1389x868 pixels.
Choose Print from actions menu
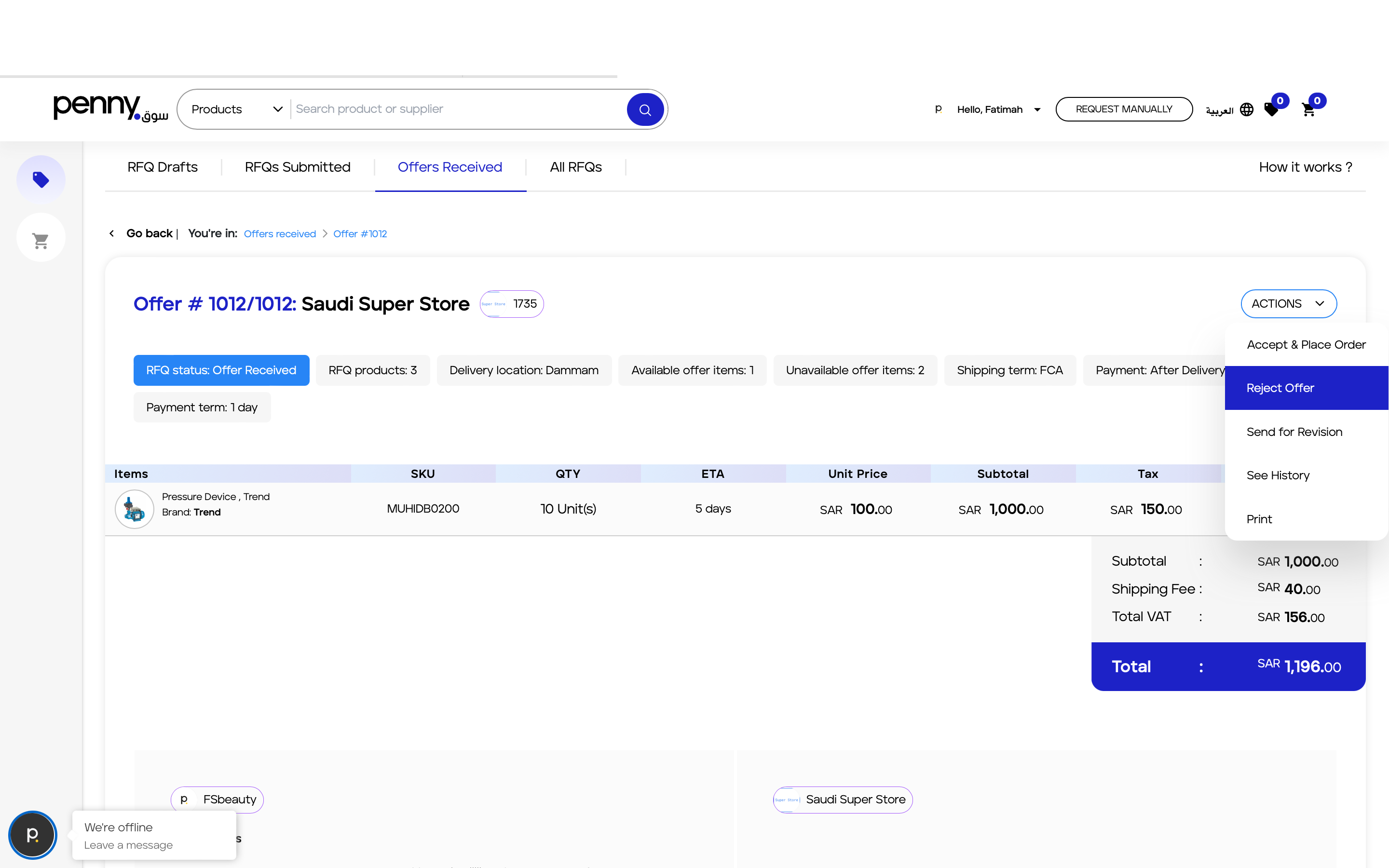pyautogui.click(x=1307, y=519)
